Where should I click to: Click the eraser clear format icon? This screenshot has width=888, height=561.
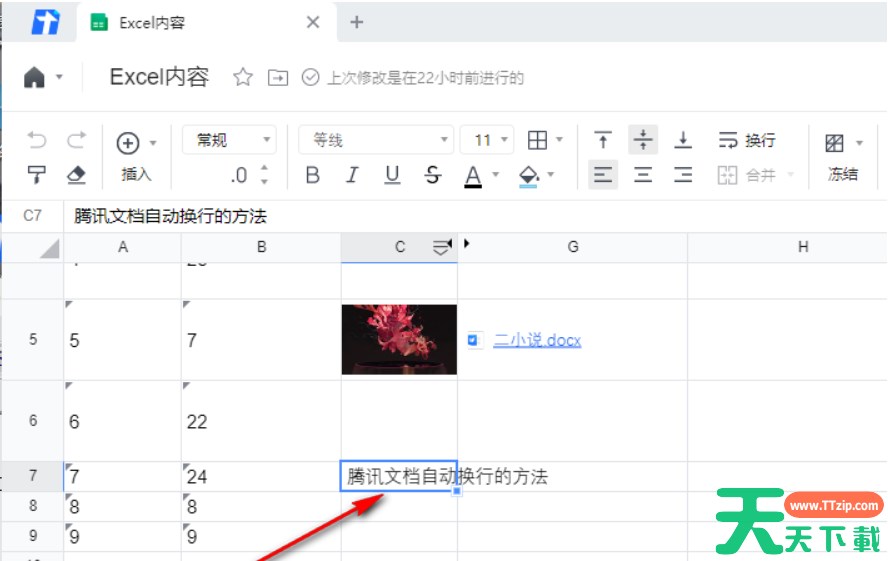[x=76, y=175]
